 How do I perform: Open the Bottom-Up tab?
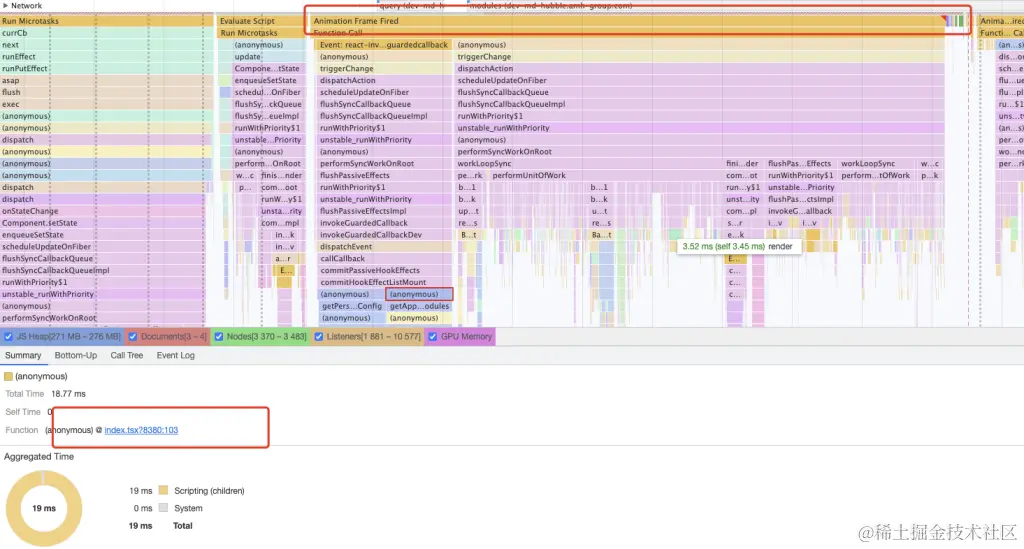pyautogui.click(x=76, y=356)
